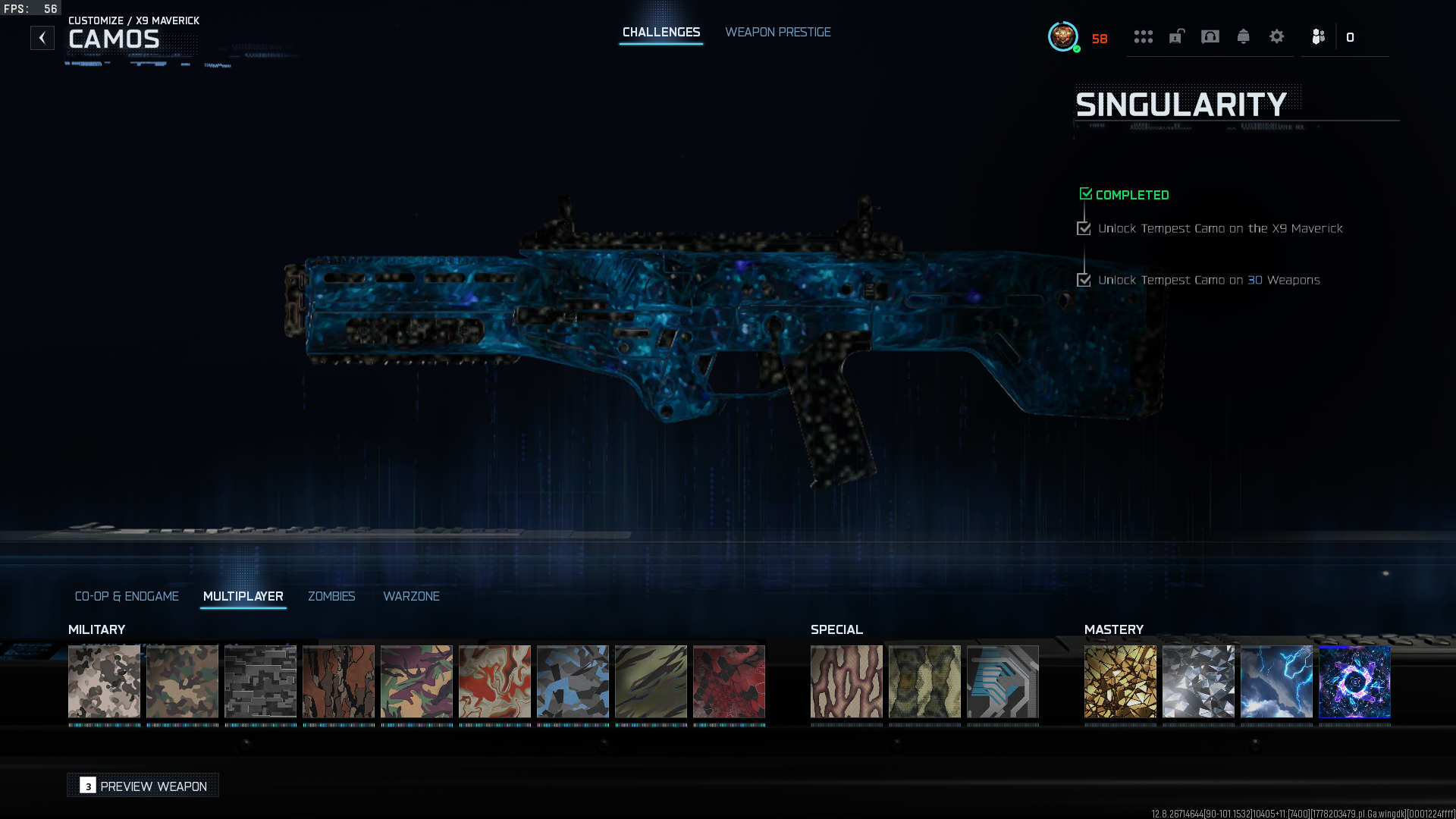Select the red scaled Military camo
This screenshot has width=1456, height=819.
coord(730,682)
